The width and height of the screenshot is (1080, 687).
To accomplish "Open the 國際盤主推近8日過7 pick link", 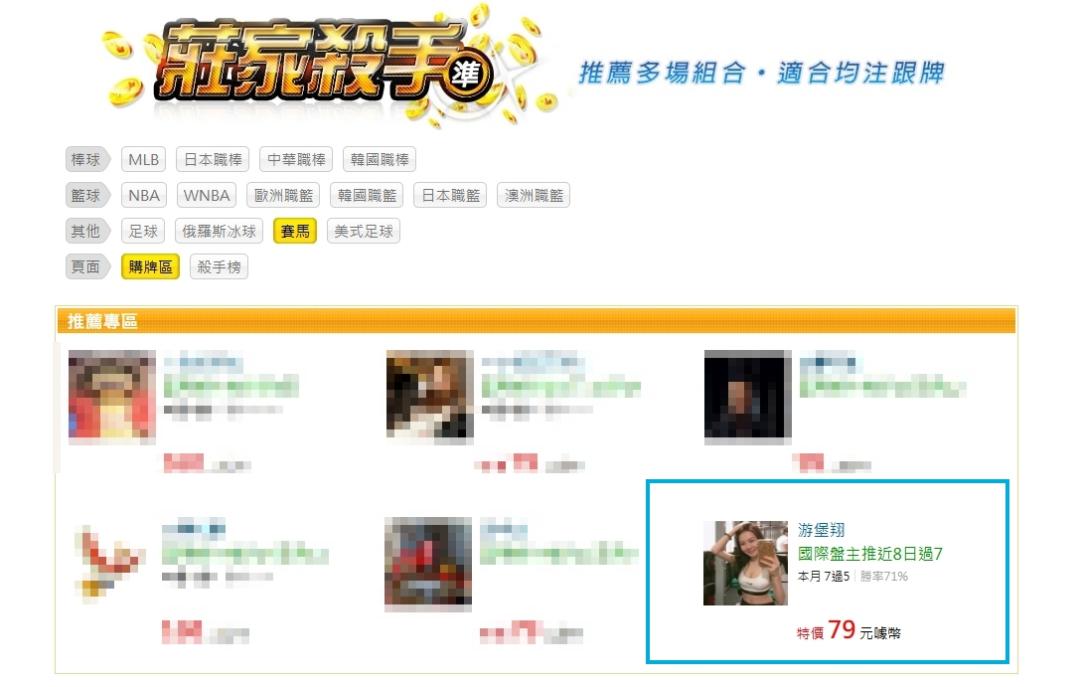I will pyautogui.click(x=870, y=554).
